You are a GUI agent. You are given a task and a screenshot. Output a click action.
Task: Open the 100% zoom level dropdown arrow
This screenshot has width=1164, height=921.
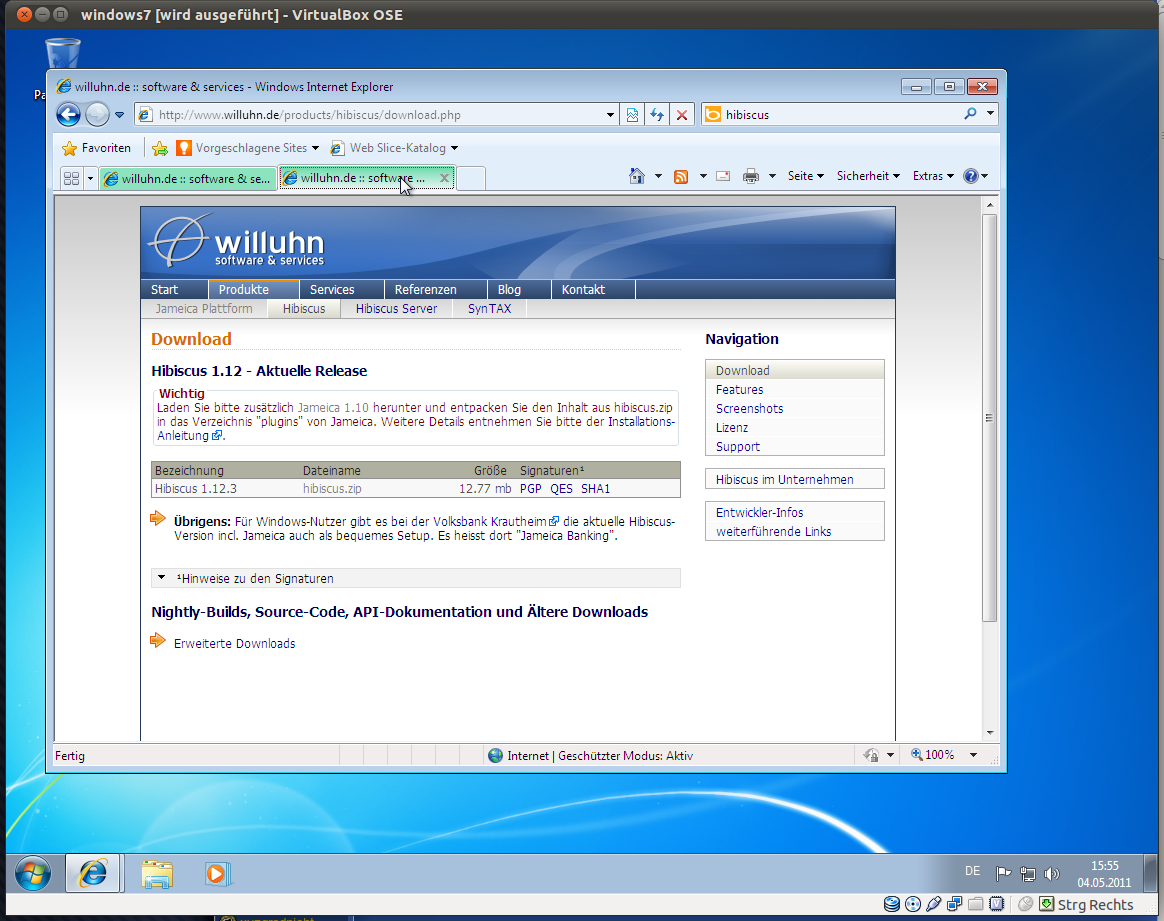(x=973, y=755)
